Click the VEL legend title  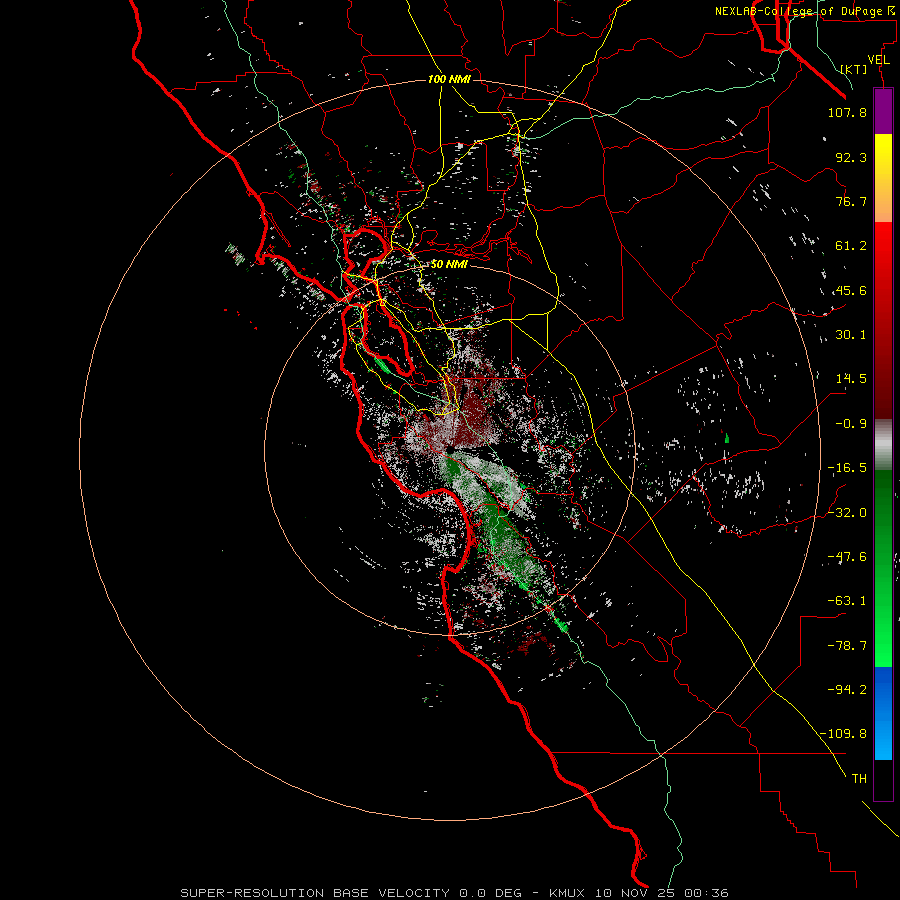[878, 60]
